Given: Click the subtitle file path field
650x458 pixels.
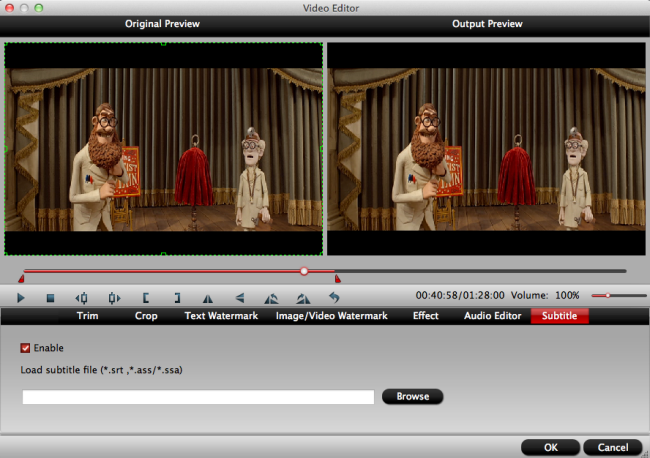Looking at the screenshot, I should point(198,397).
